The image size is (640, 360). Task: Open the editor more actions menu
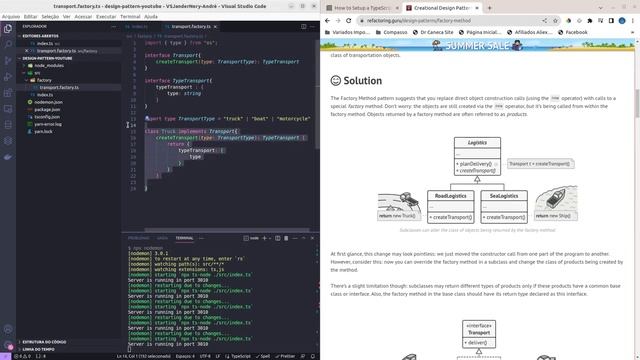click(313, 27)
